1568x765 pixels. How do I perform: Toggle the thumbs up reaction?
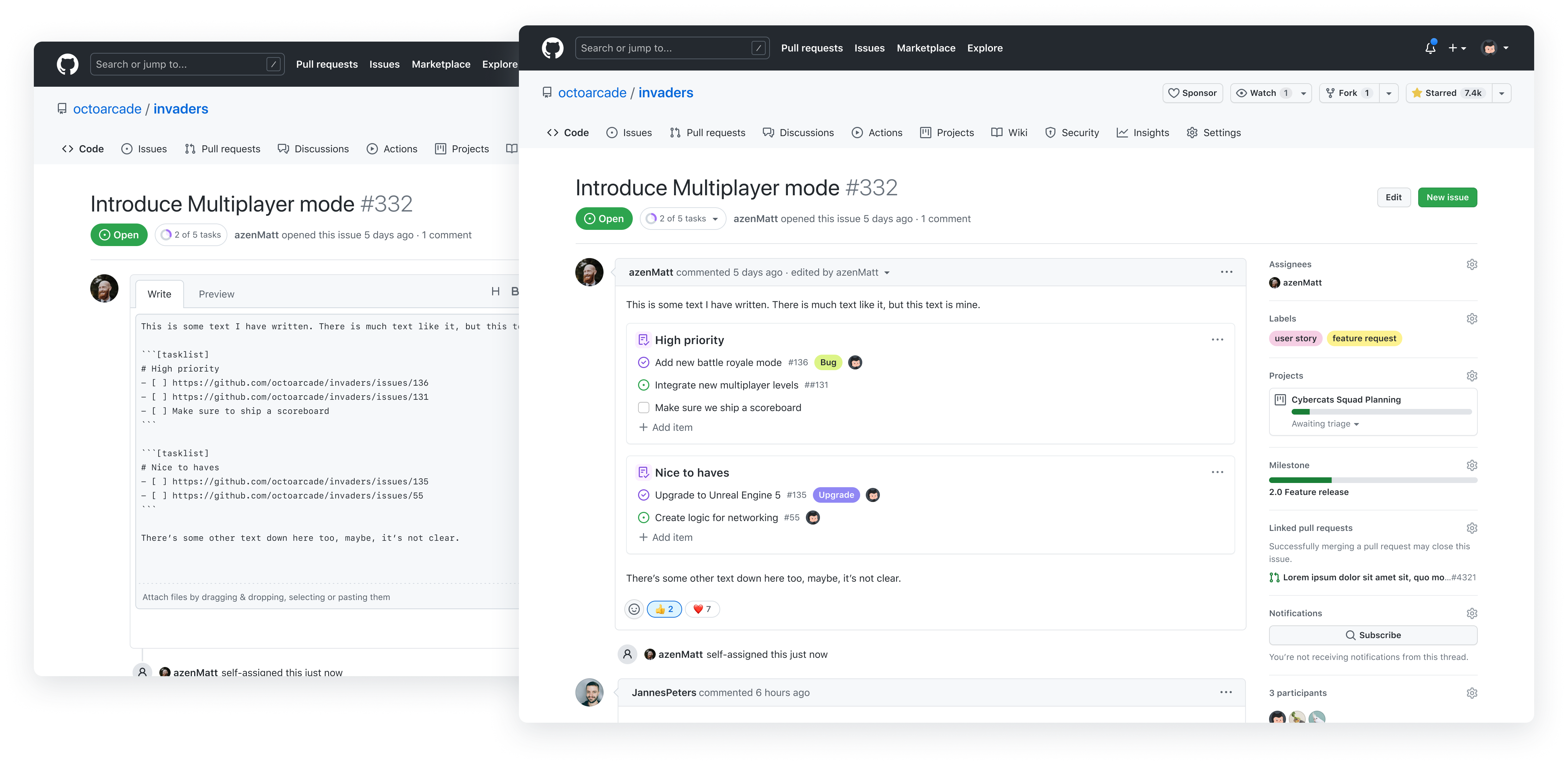(x=663, y=608)
